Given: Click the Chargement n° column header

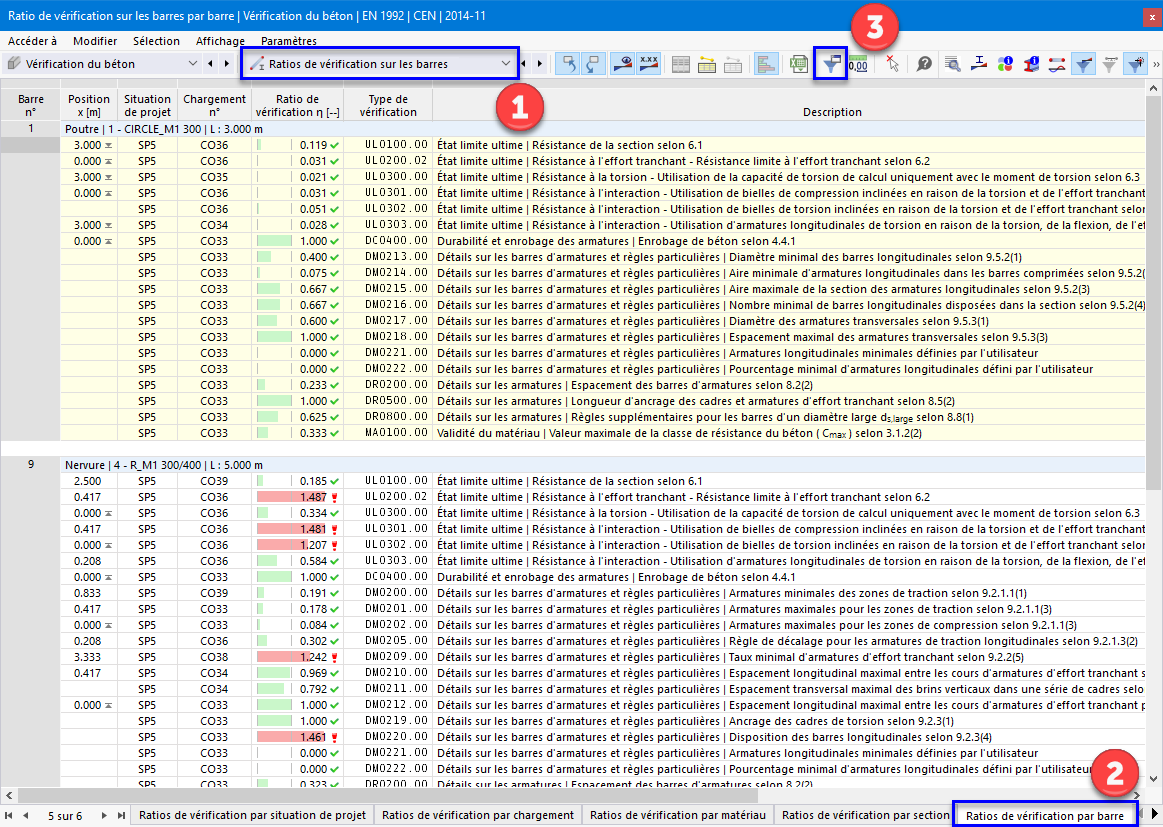Looking at the screenshot, I should tap(214, 105).
